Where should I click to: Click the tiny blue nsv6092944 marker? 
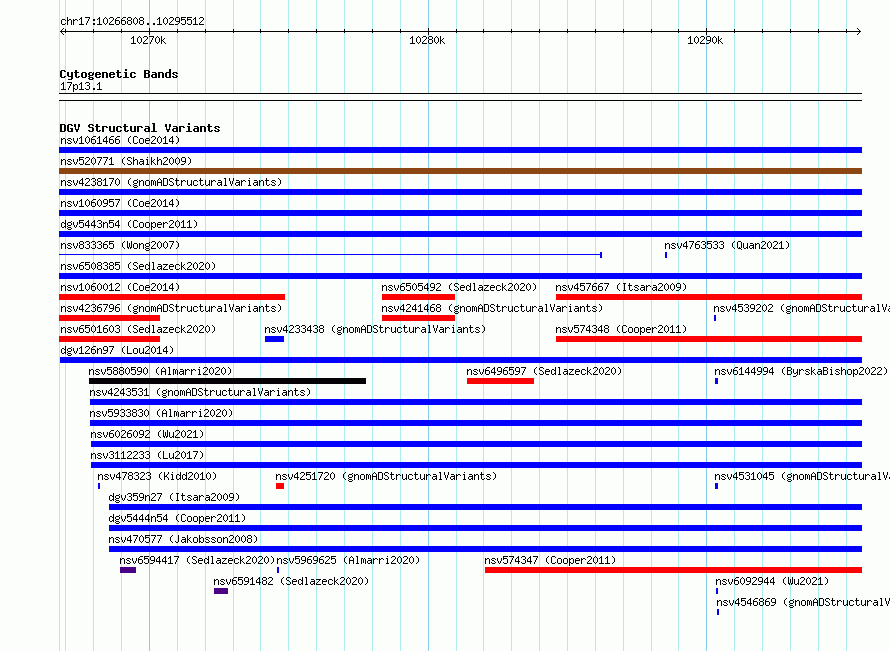coord(717,591)
